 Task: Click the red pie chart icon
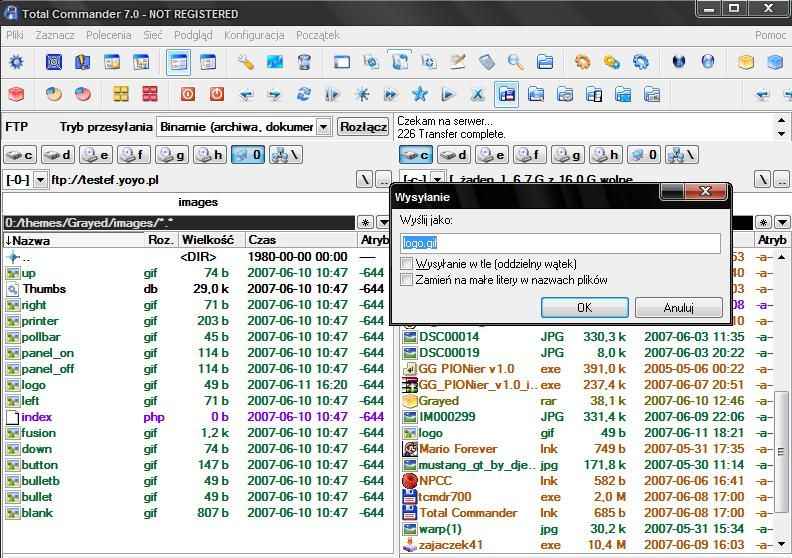[x=83, y=94]
